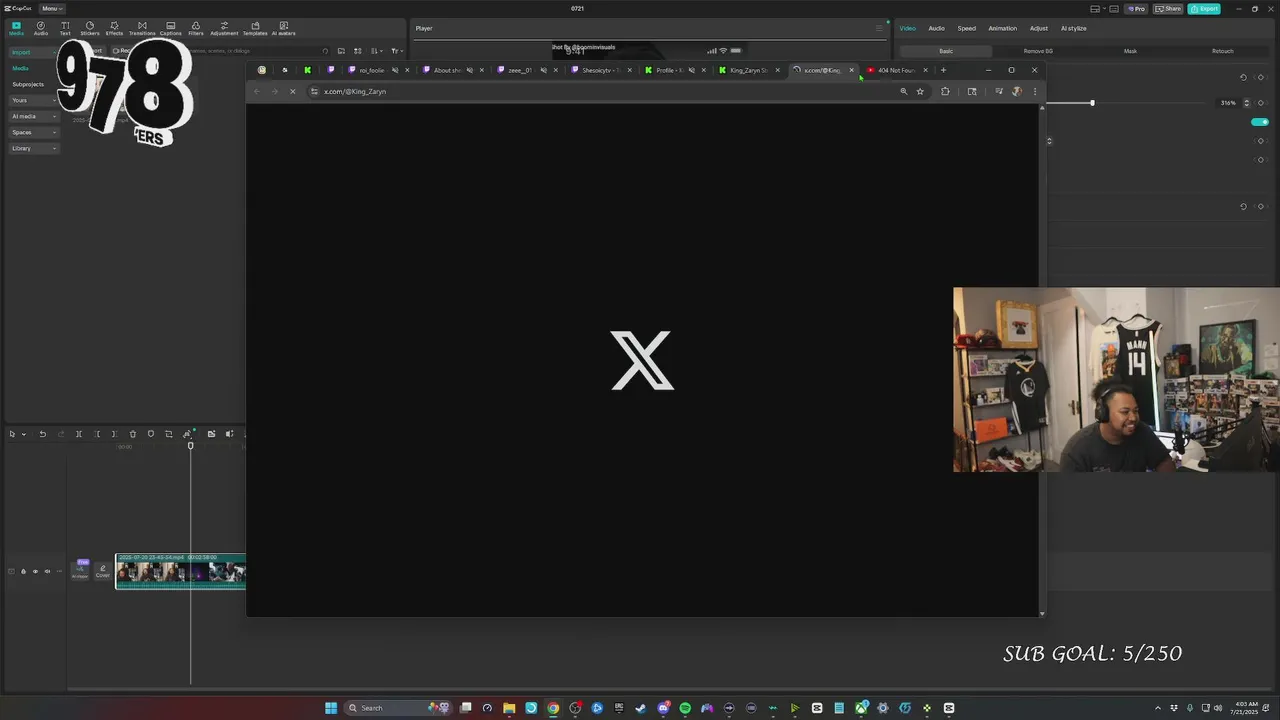Screen dimensions: 1280x720
Task: Open the CapCut Menu dropdown
Action: click(52, 8)
